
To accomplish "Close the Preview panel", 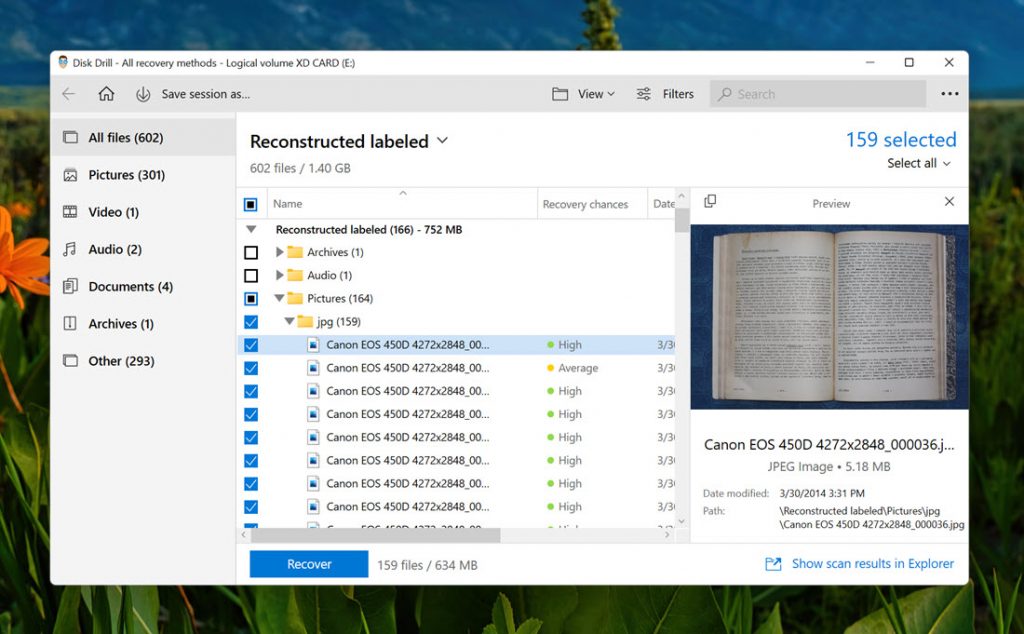I will coord(949,202).
